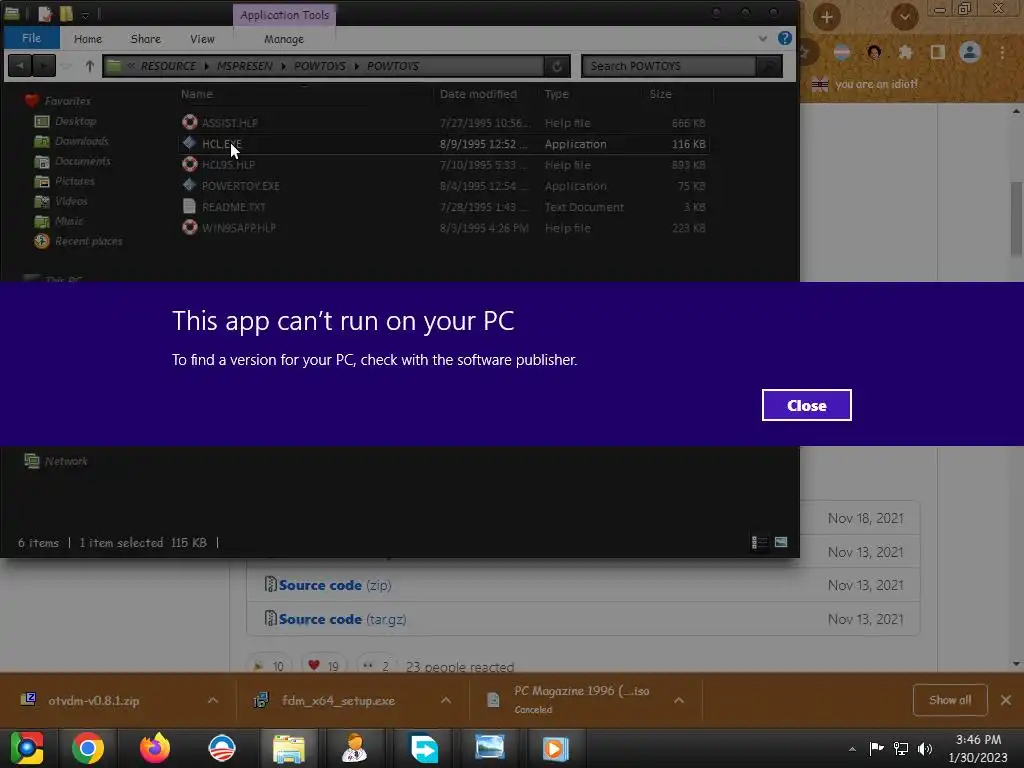Open PC Magazine 1996 download options chevron
This screenshot has height=768, width=1024.
click(x=679, y=701)
